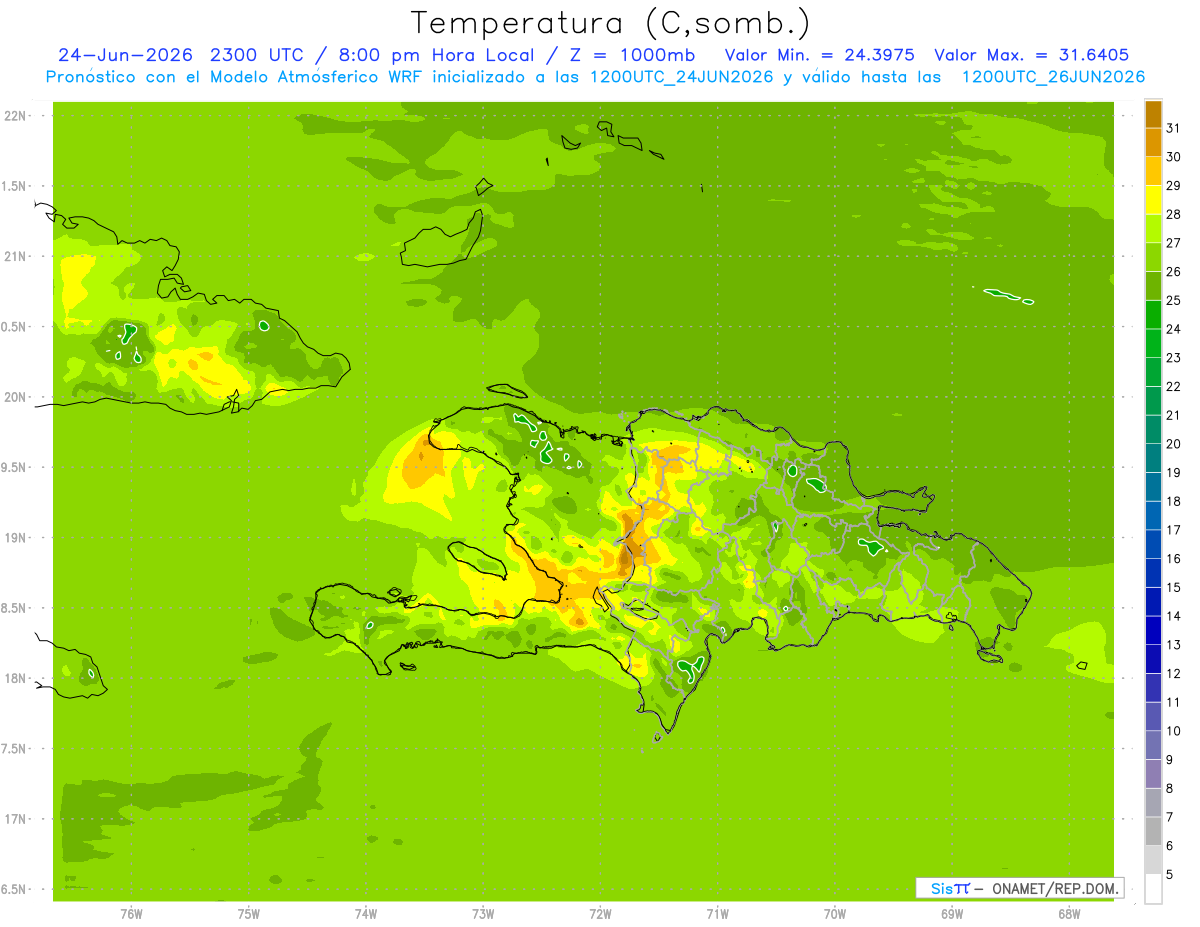Click the '71W' longitude label

717,914
